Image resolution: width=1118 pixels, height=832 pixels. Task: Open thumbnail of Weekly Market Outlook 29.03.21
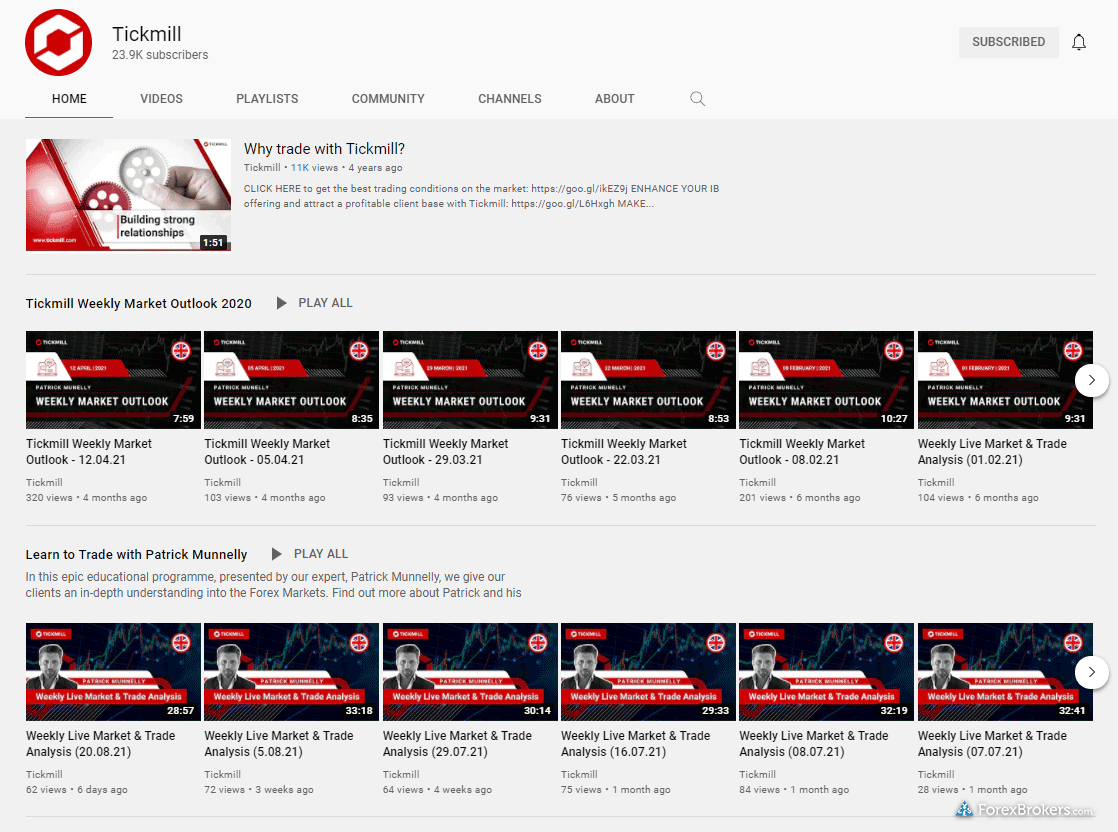[x=471, y=380]
